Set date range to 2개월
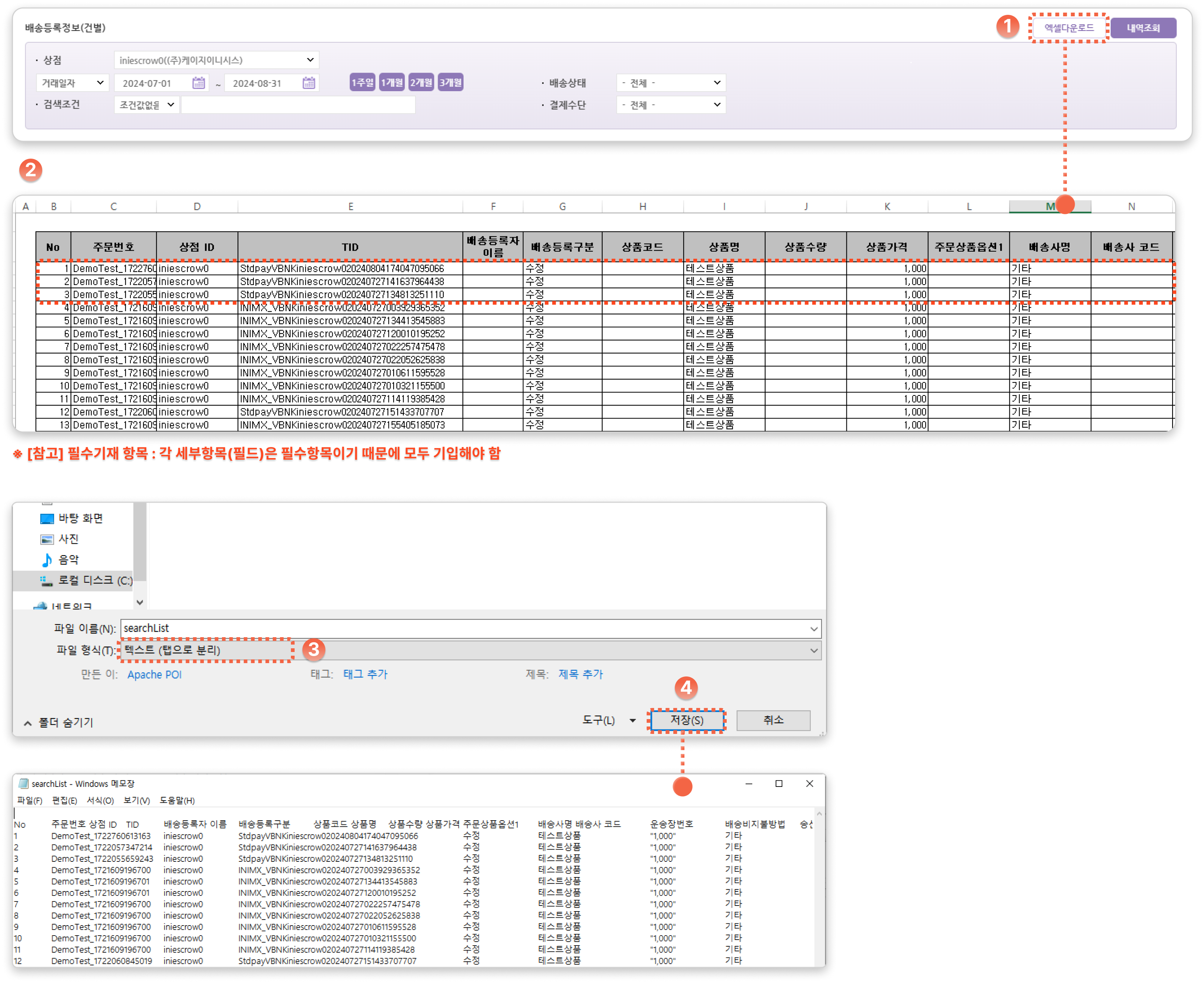The width and height of the screenshot is (1204, 983). coord(421,83)
